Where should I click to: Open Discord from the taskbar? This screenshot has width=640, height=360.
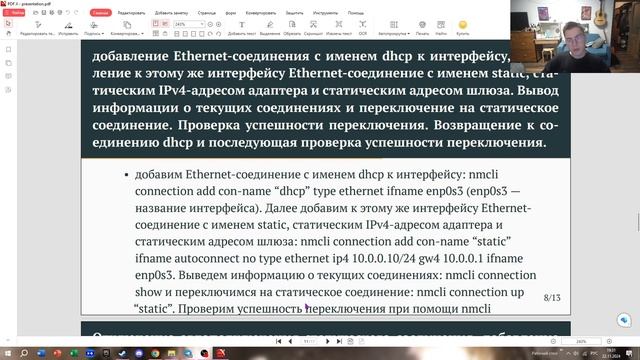point(139,353)
